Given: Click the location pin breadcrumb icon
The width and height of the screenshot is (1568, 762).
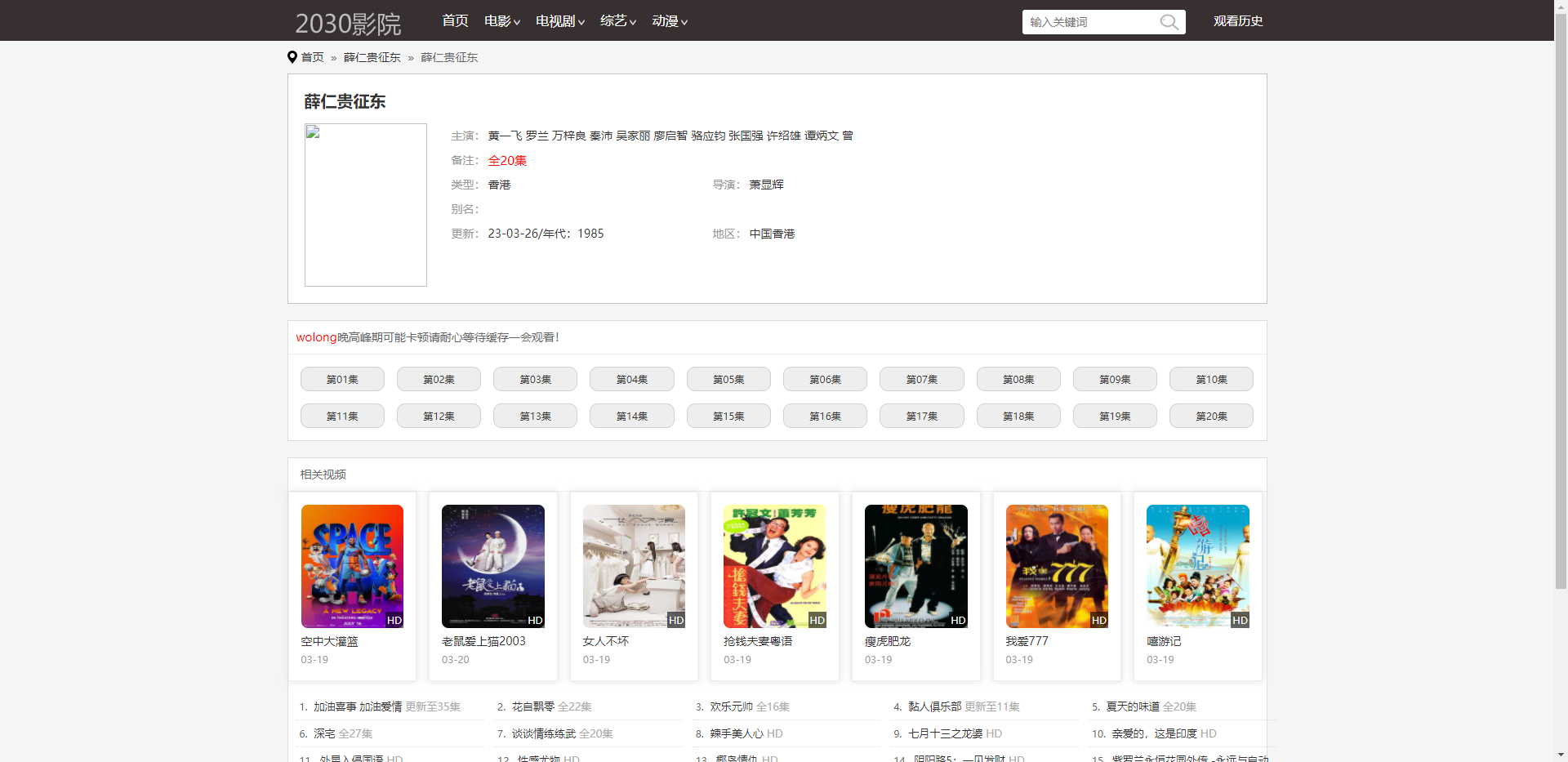Looking at the screenshot, I should coord(292,57).
